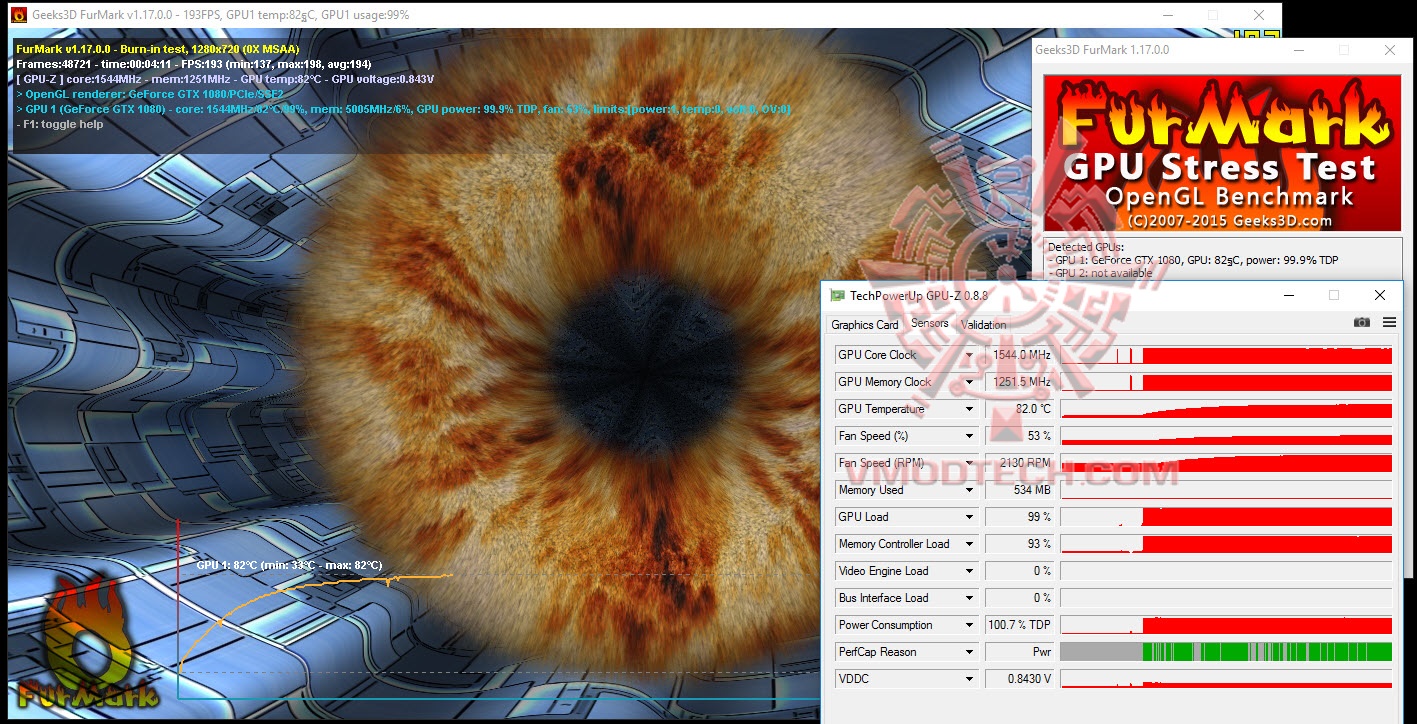Select the 82.0 °C temperature reading
The height and width of the screenshot is (724, 1417).
pyautogui.click(x=1020, y=409)
